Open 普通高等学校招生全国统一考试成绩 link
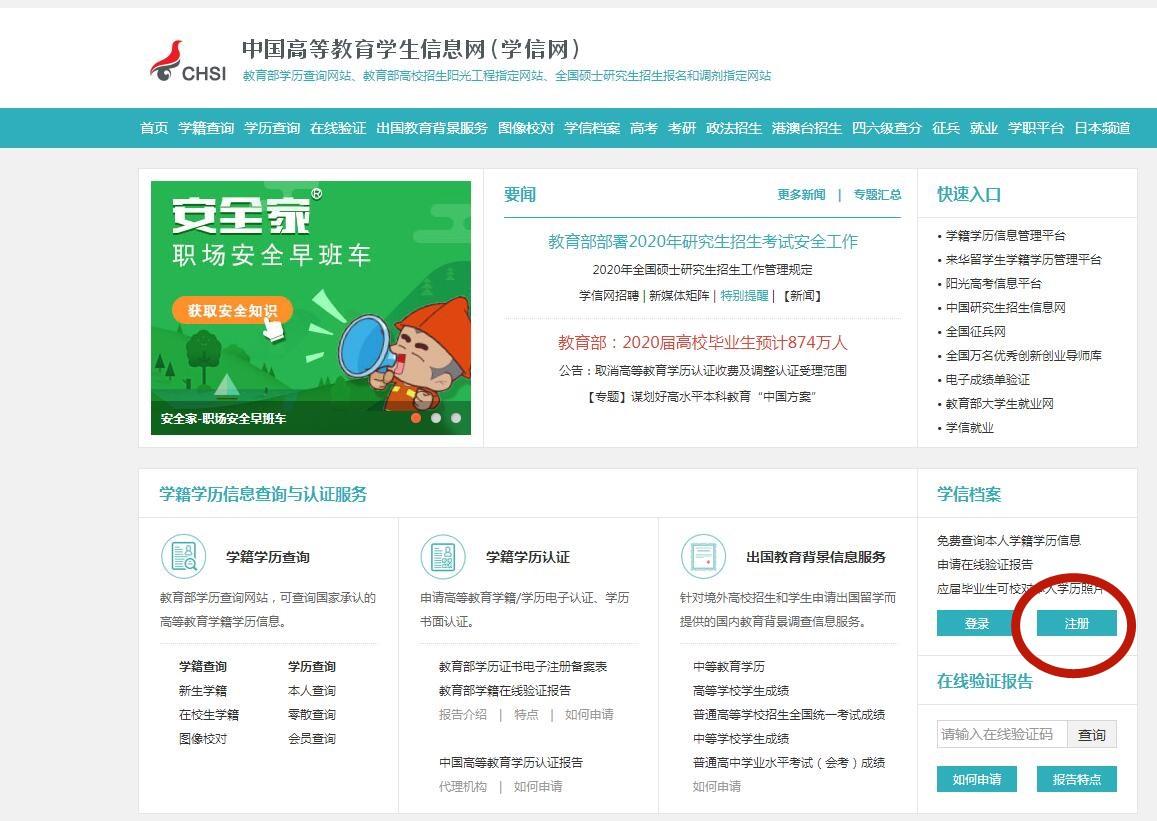 click(x=789, y=715)
